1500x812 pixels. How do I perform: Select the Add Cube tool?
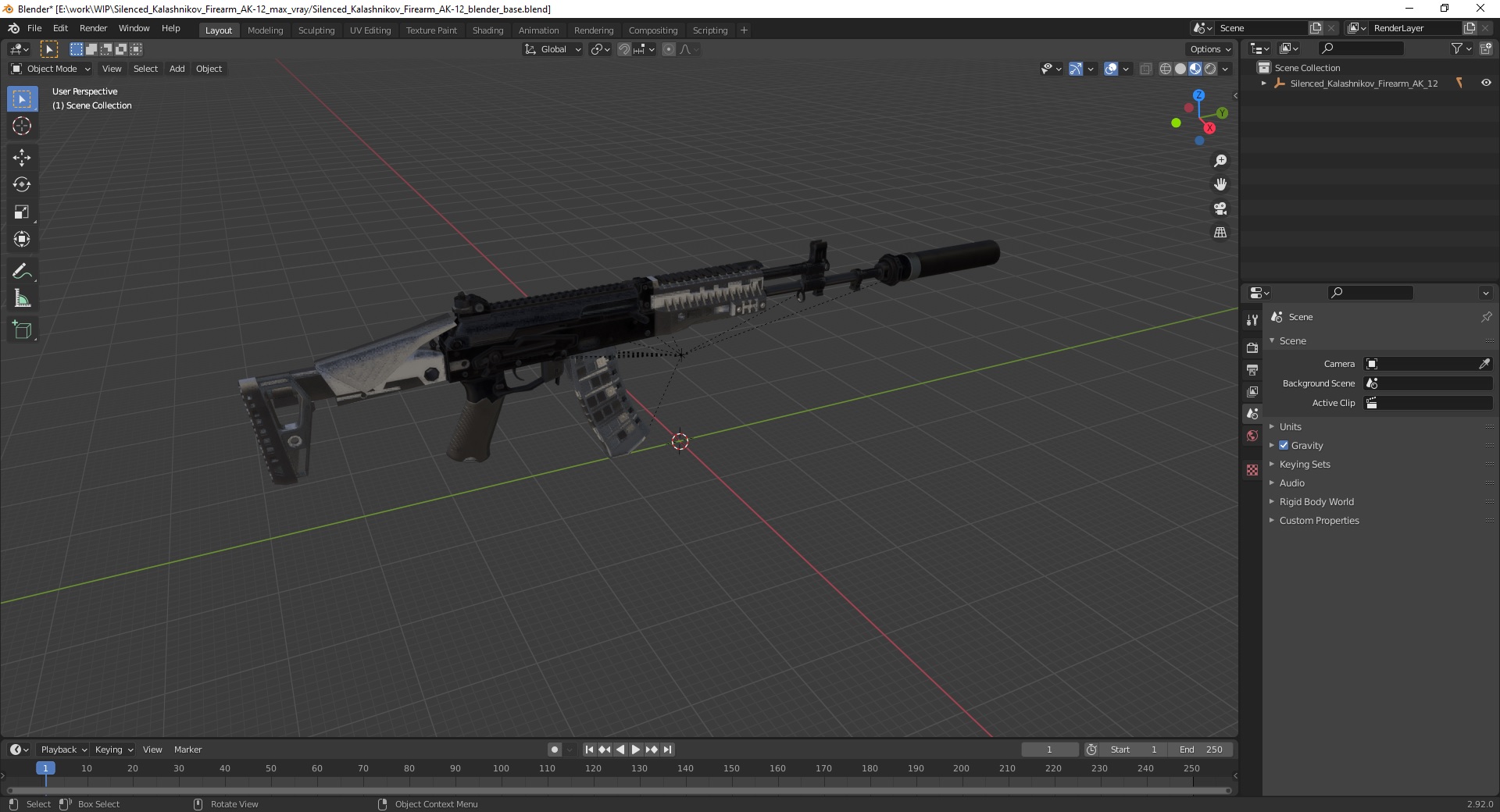pos(22,330)
